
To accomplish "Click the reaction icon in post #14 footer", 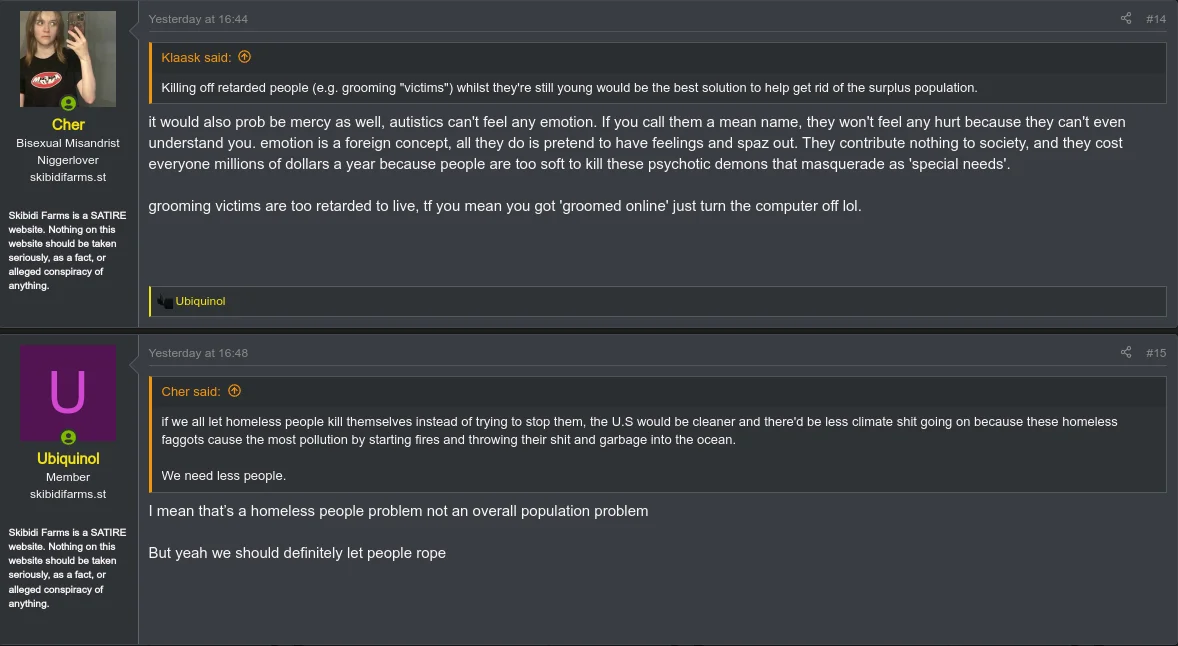I will 165,301.
